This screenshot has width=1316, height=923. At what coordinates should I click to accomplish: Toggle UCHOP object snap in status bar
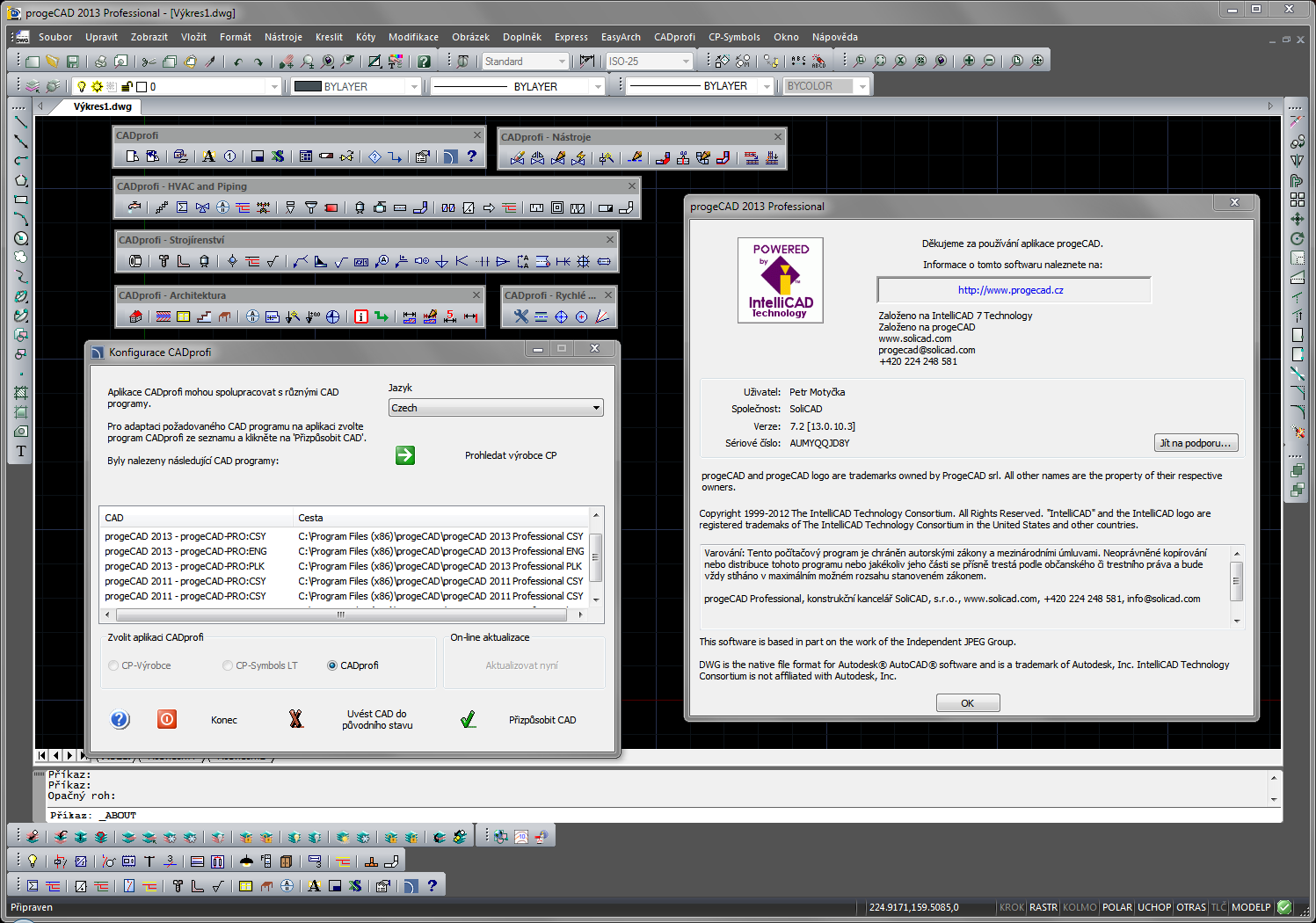coord(1154,907)
